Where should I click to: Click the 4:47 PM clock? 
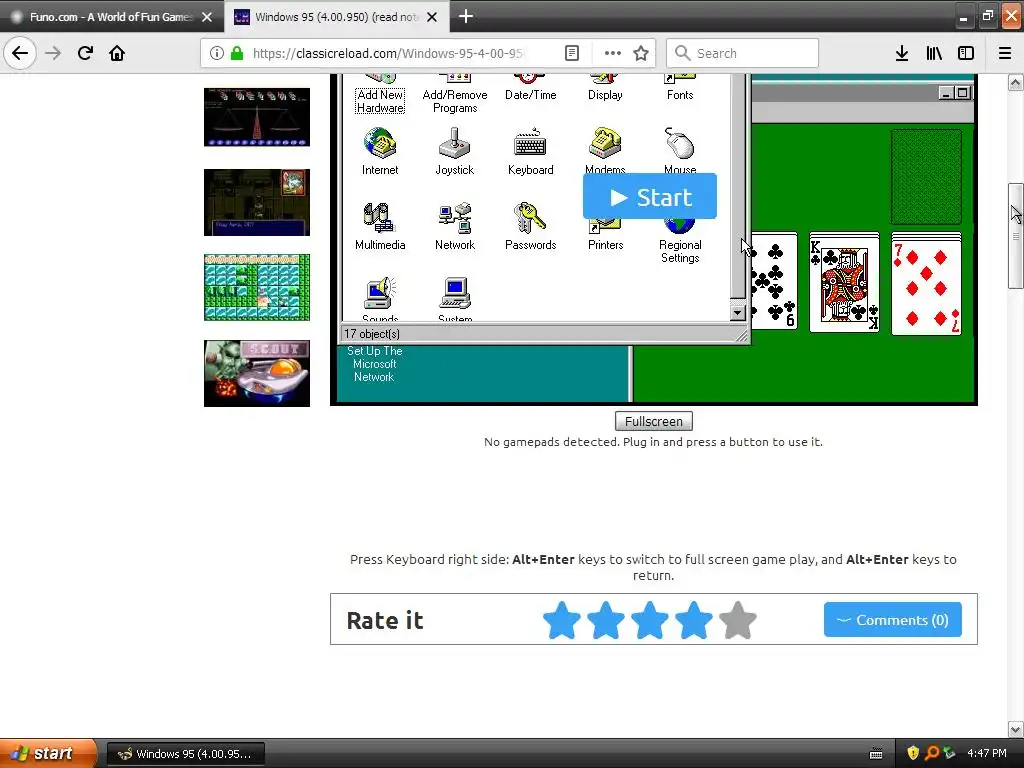tap(987, 753)
